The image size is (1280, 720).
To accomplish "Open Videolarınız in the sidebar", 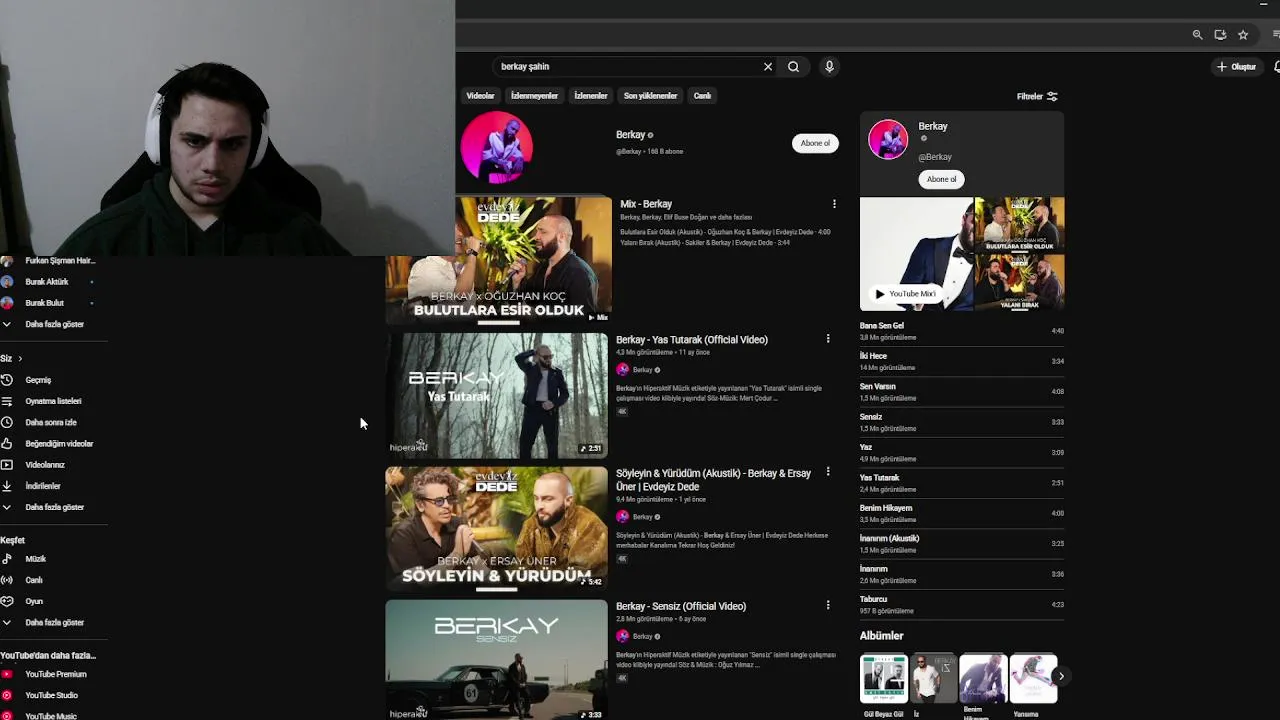I will (x=54, y=465).
